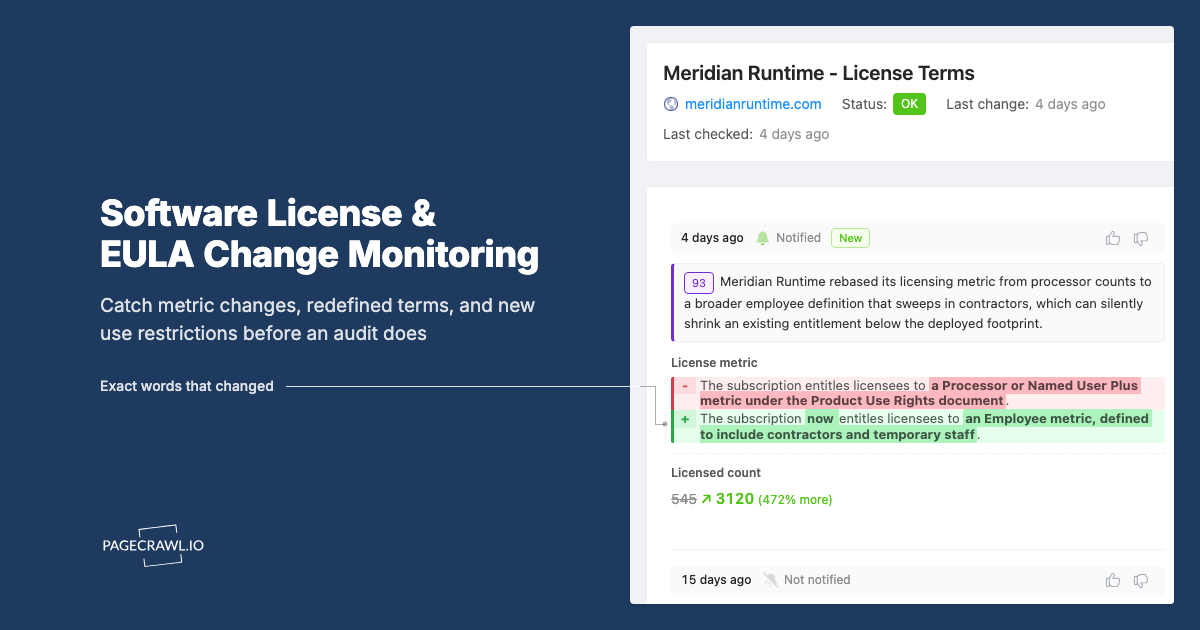Click the AI summary paragraph about Meridian Runtime
1200x630 pixels.
[x=918, y=303]
